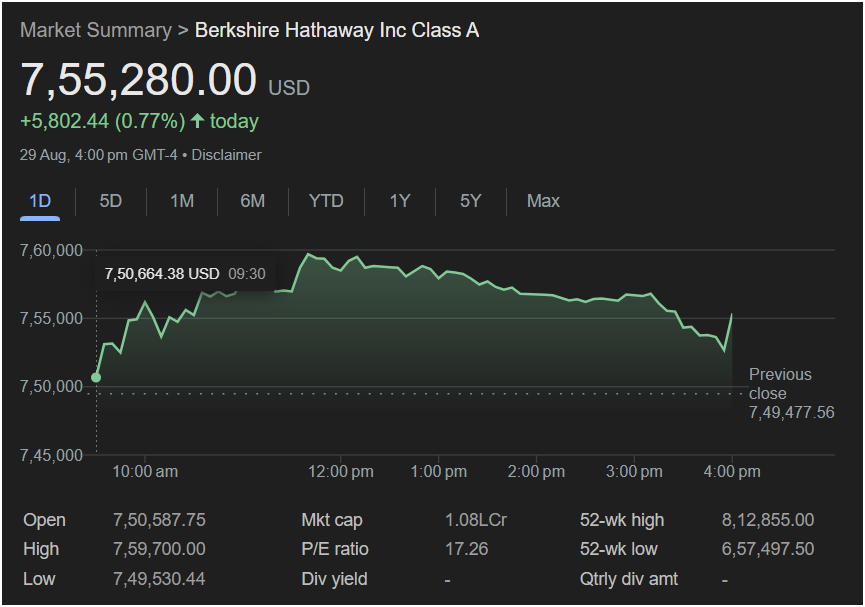The image size is (865, 607).
Task: Select the YTD range tab
Action: tap(326, 201)
